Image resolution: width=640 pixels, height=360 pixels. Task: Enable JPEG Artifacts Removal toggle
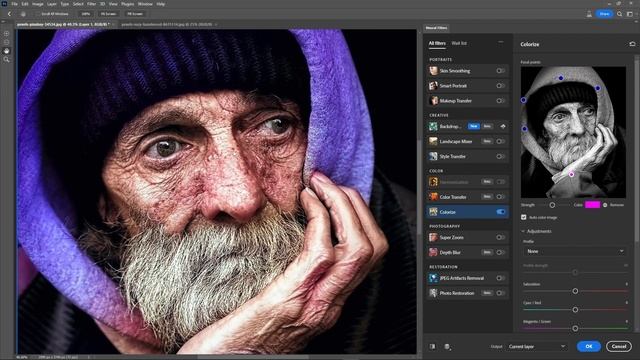click(x=500, y=278)
